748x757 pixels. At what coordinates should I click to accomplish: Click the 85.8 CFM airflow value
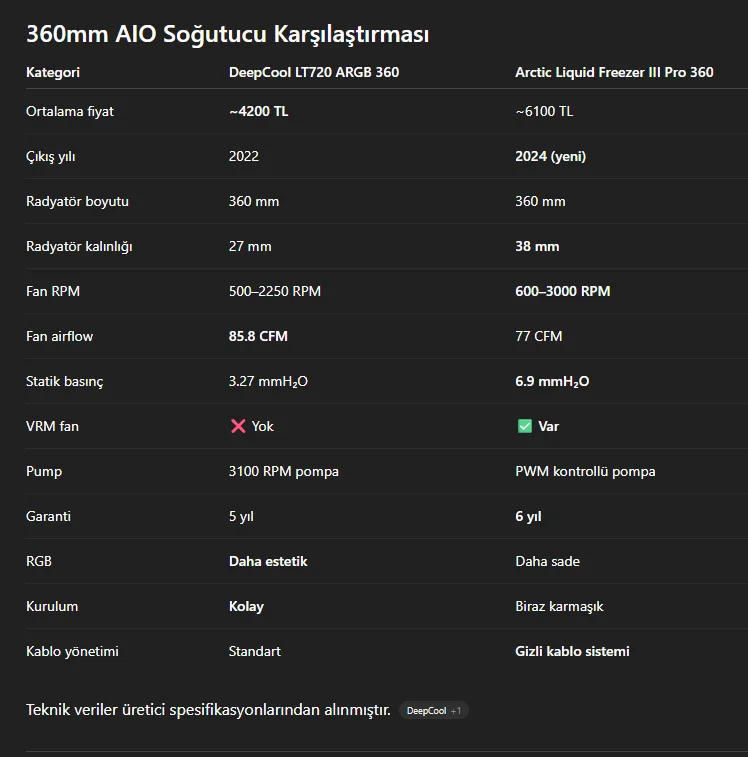[258, 336]
